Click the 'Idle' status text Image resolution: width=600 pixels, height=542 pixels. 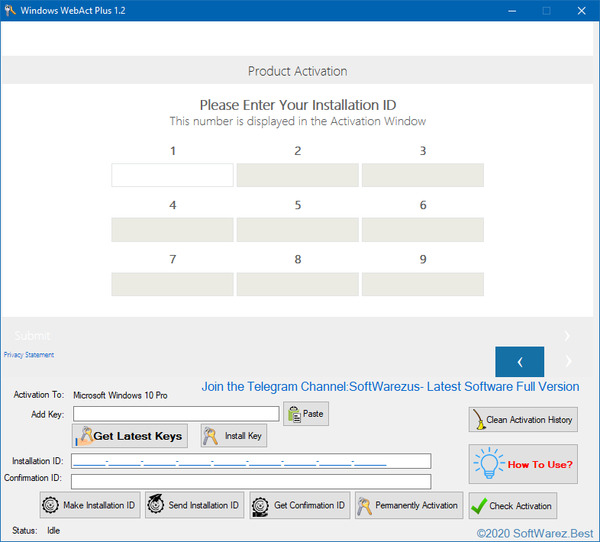pyautogui.click(x=54, y=531)
